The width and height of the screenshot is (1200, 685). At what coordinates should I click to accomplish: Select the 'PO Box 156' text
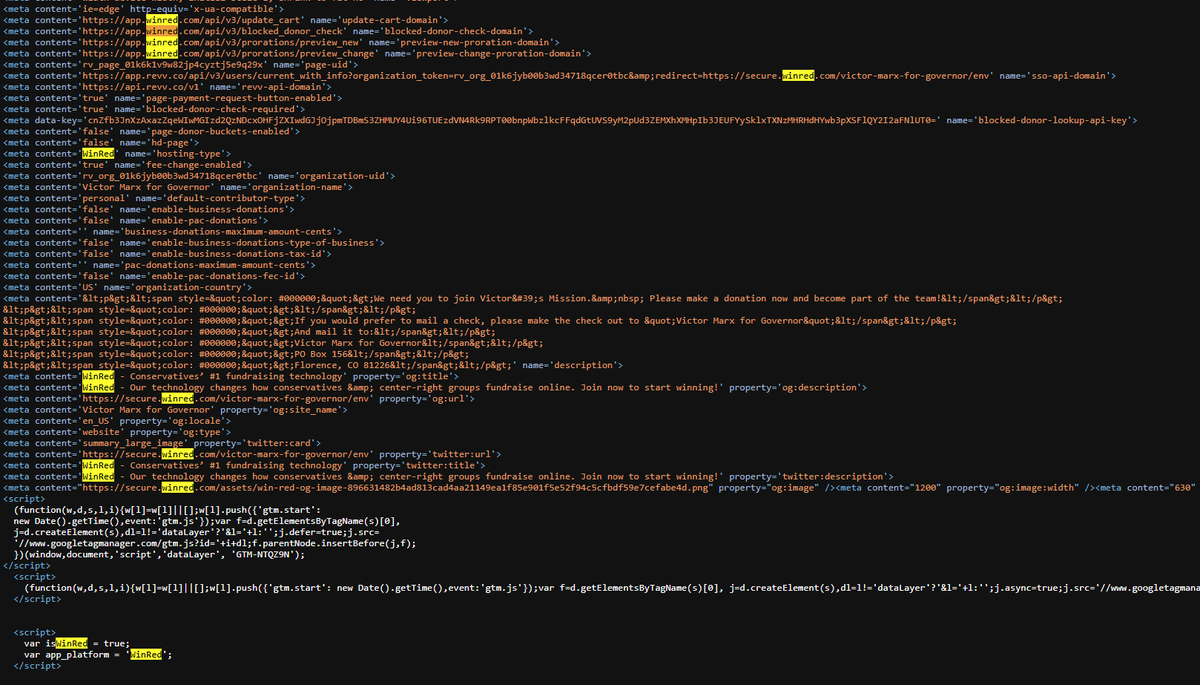pyautogui.click(x=320, y=353)
